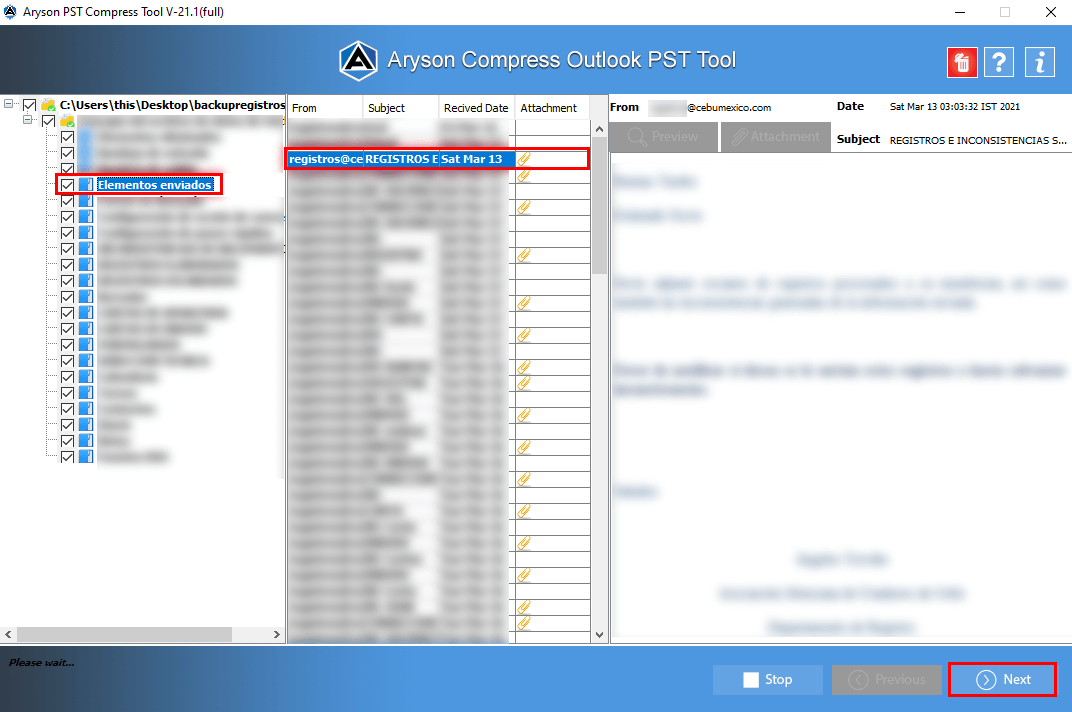Click the Subject column header
1072x712 pixels.
(x=400, y=107)
